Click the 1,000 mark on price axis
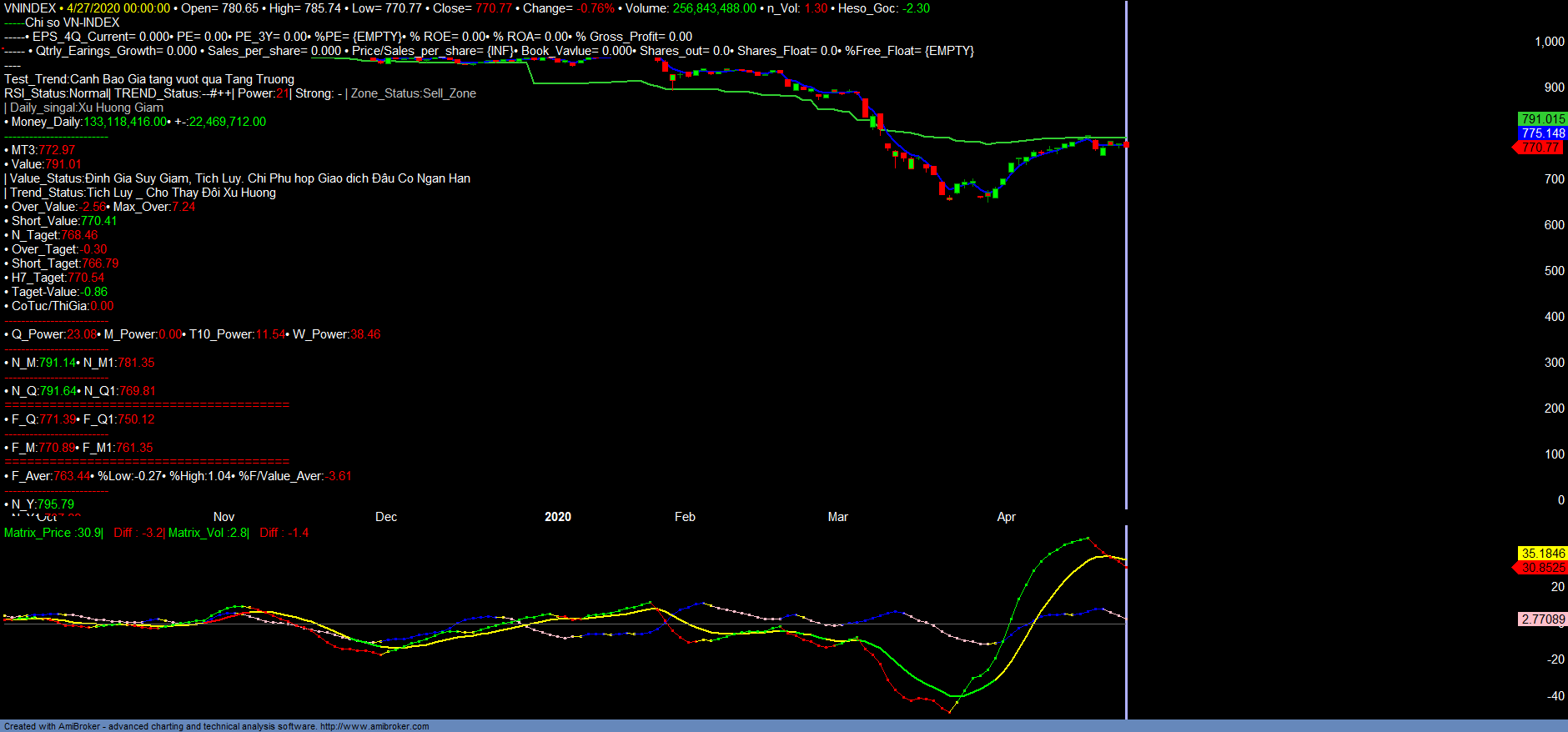Viewport: 1568px width, 732px height. (x=1549, y=42)
